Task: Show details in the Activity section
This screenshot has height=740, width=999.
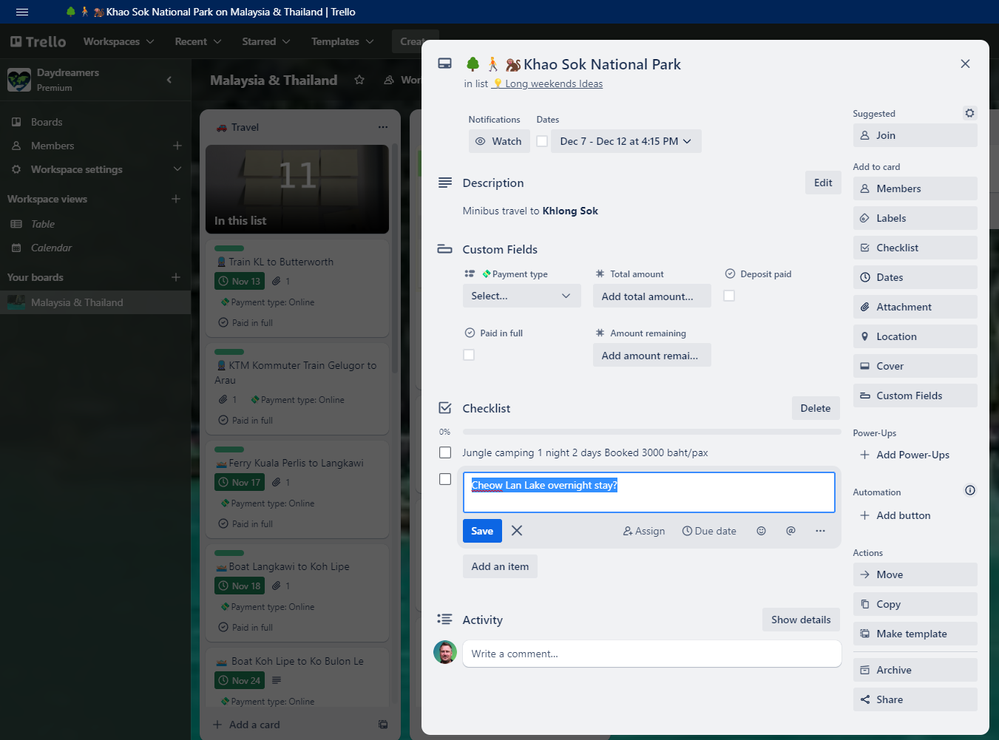Action: pos(801,620)
